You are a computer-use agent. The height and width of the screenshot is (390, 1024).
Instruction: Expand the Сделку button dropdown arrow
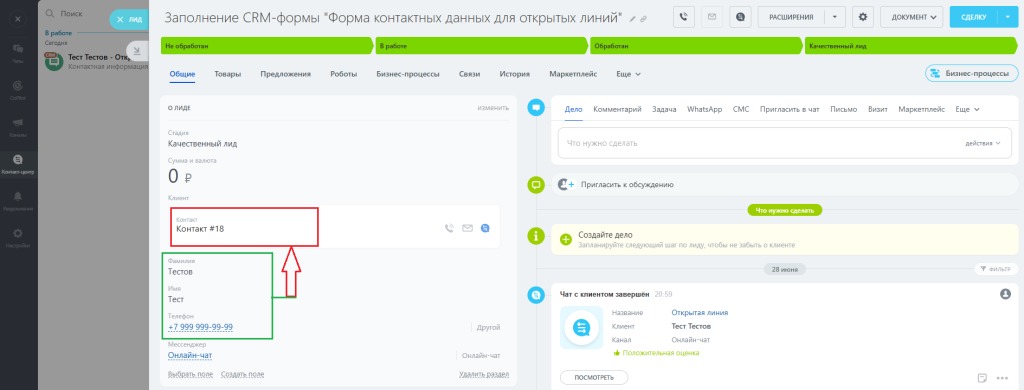click(1008, 17)
